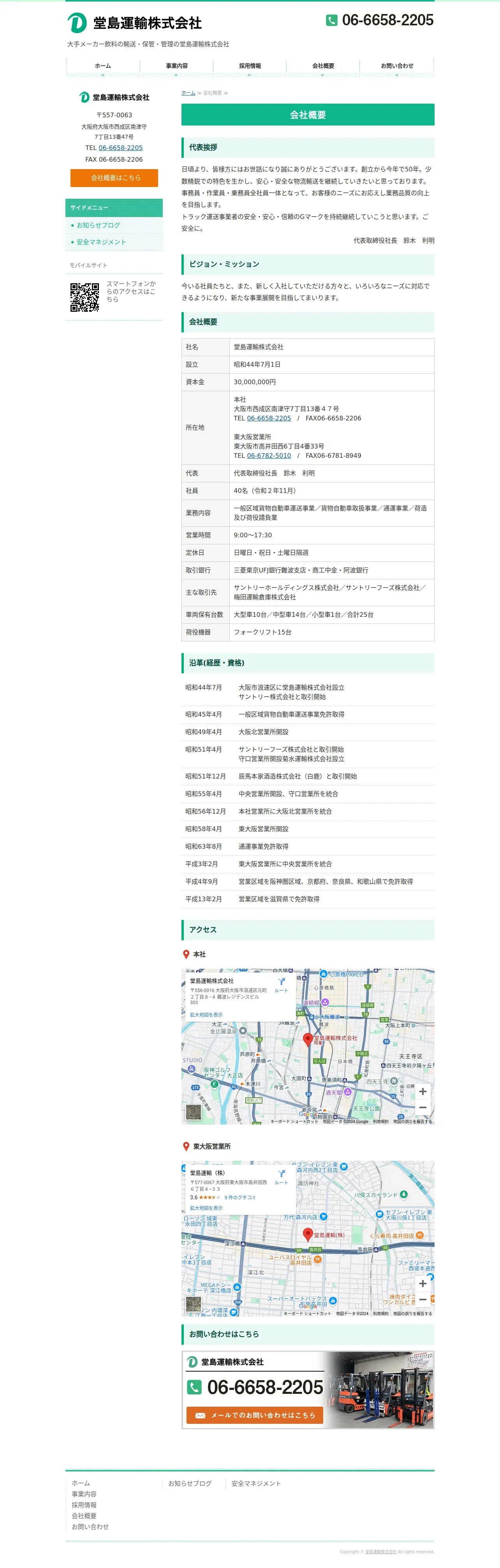Click table cell 昭和44年7月1日
This screenshot has height=1568, width=500.
tap(331, 365)
